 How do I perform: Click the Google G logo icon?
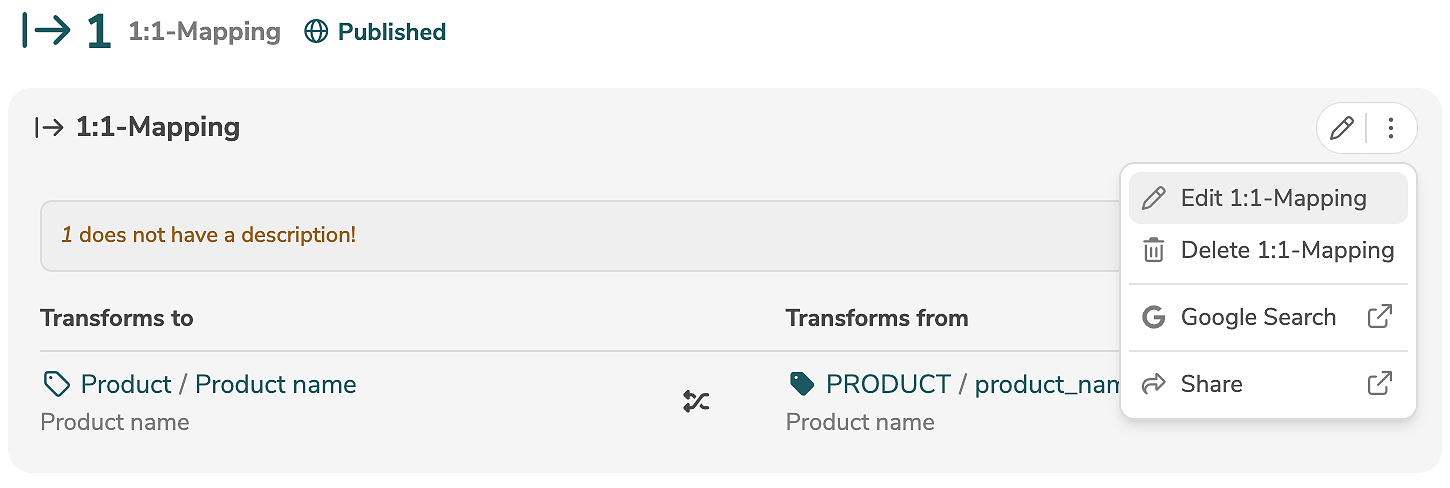click(x=1154, y=318)
